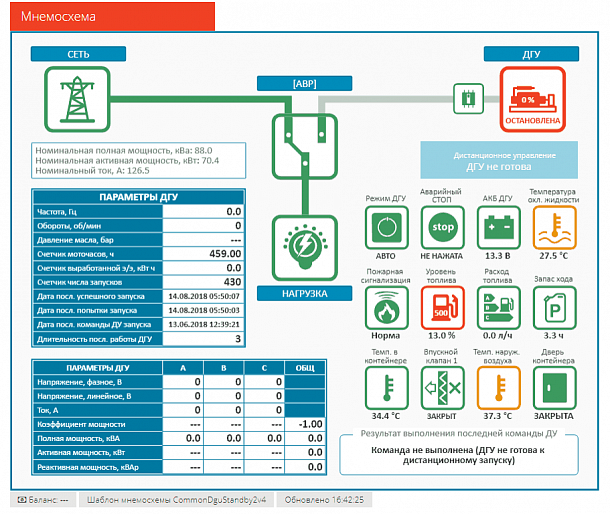
Task: Open the fire alarm Норма icon
Action: (386, 308)
